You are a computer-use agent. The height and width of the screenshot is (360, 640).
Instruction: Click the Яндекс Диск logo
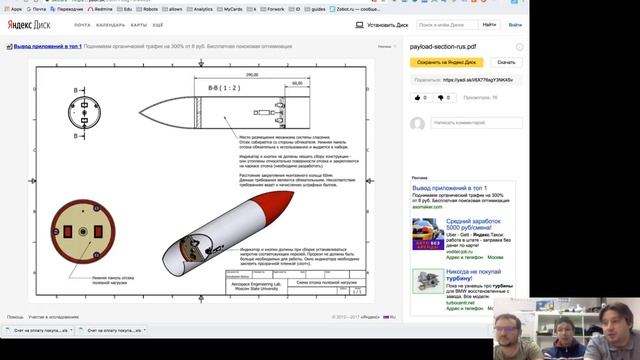tap(29, 25)
